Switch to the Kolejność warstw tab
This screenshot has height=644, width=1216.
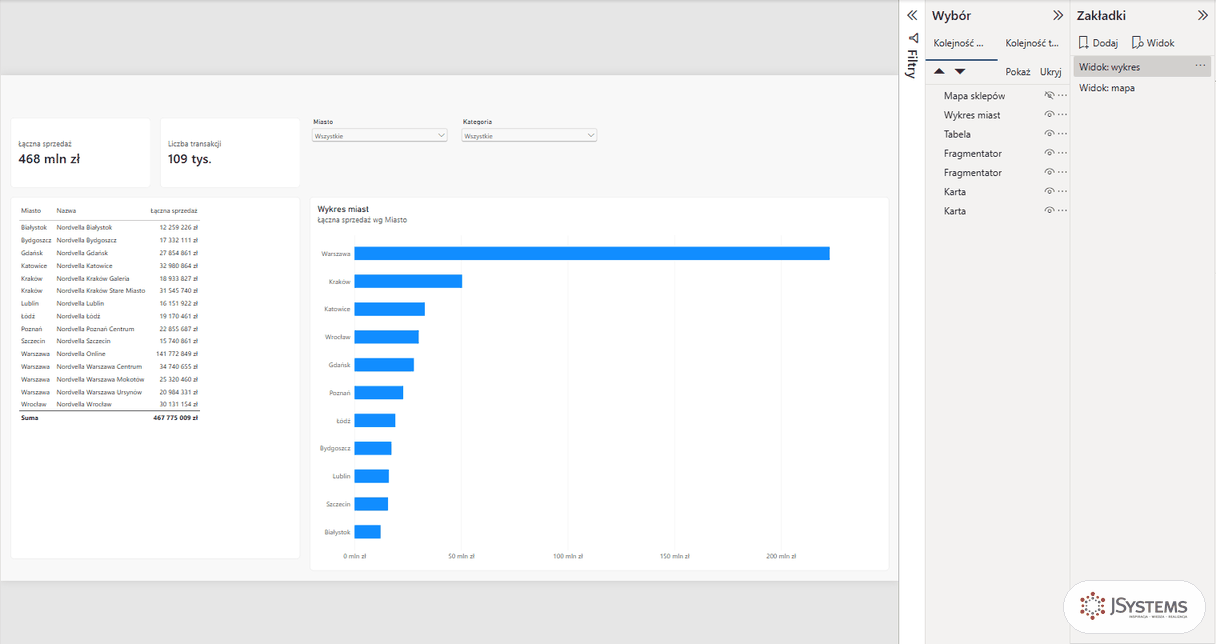coord(959,43)
